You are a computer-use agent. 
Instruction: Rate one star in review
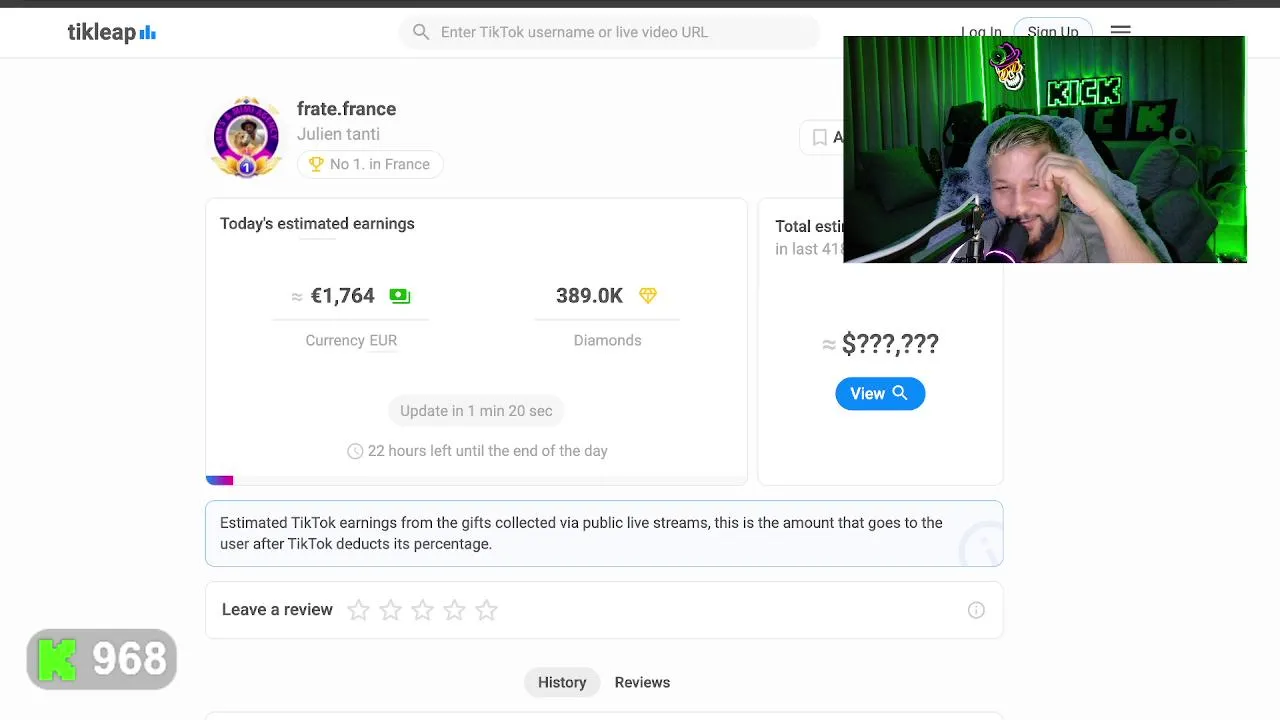(358, 610)
